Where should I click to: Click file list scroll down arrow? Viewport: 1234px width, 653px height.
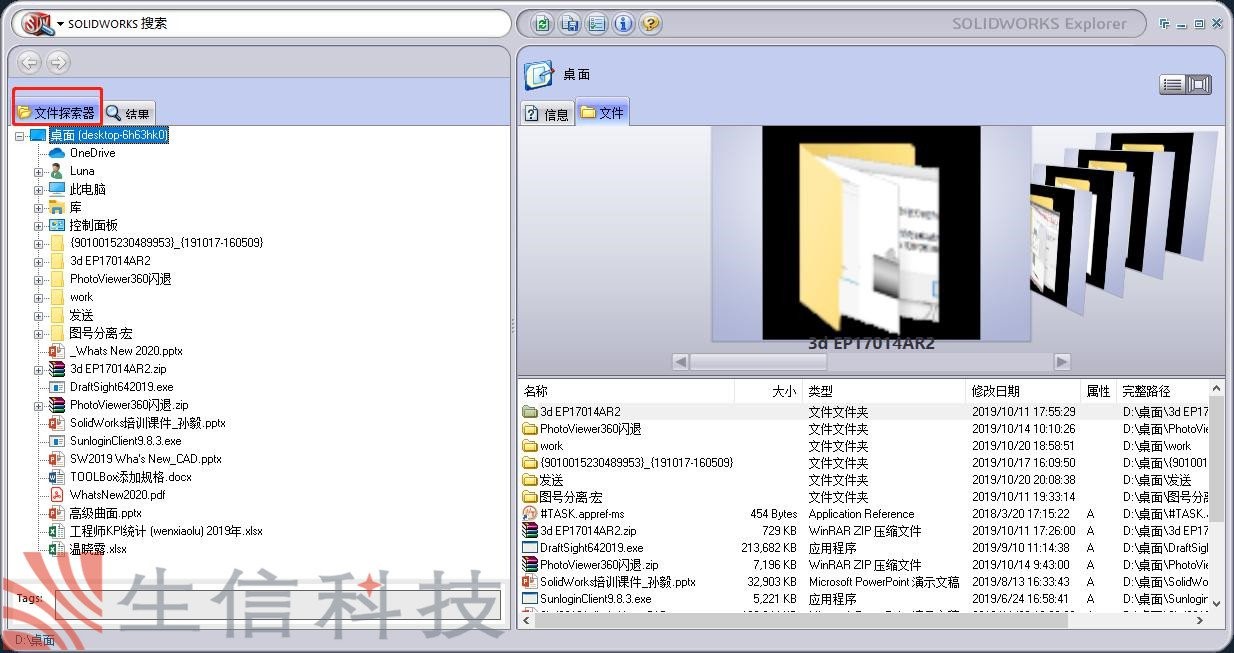pyautogui.click(x=1216, y=603)
